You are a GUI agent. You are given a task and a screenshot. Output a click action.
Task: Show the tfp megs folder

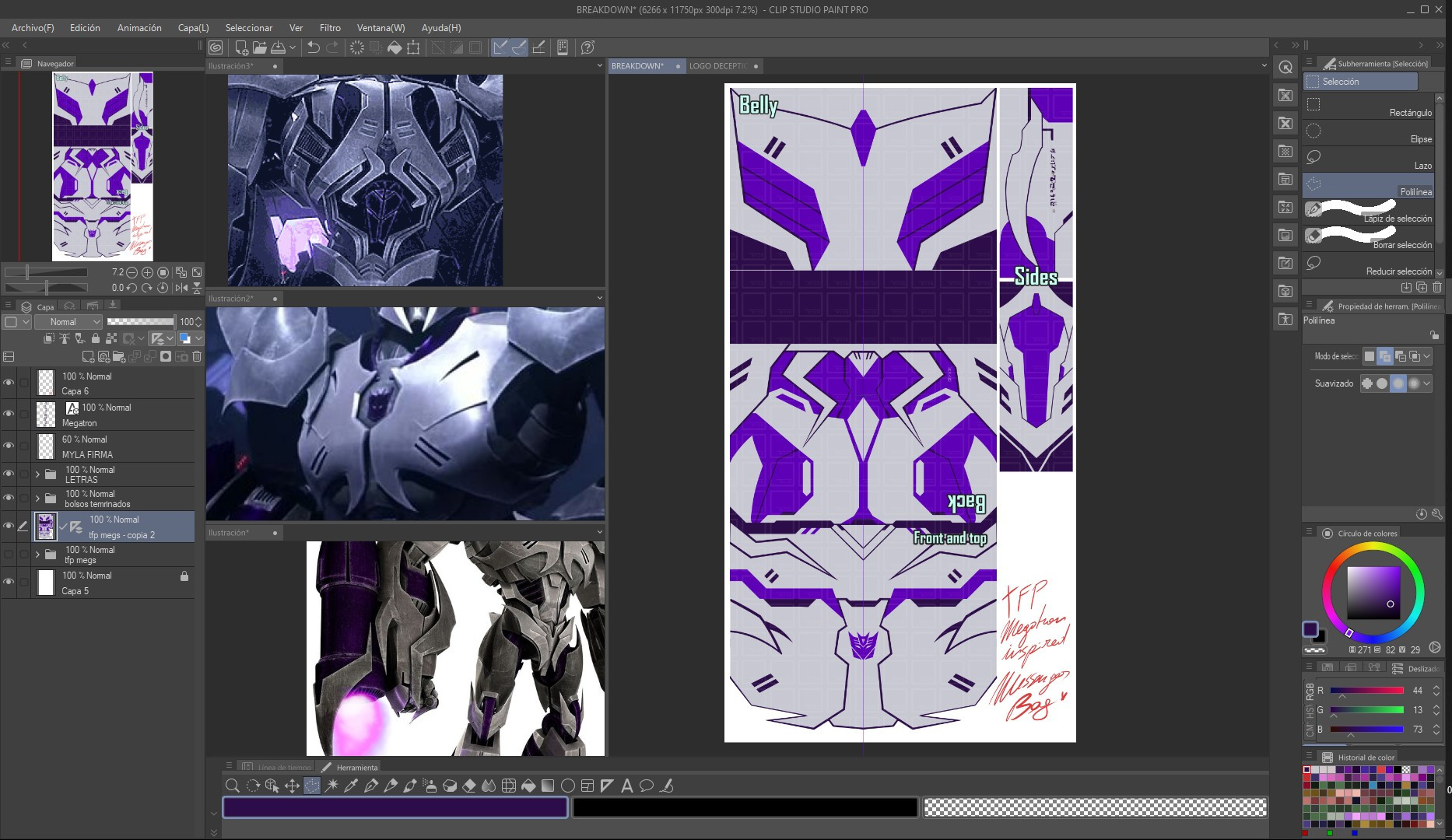(9, 554)
